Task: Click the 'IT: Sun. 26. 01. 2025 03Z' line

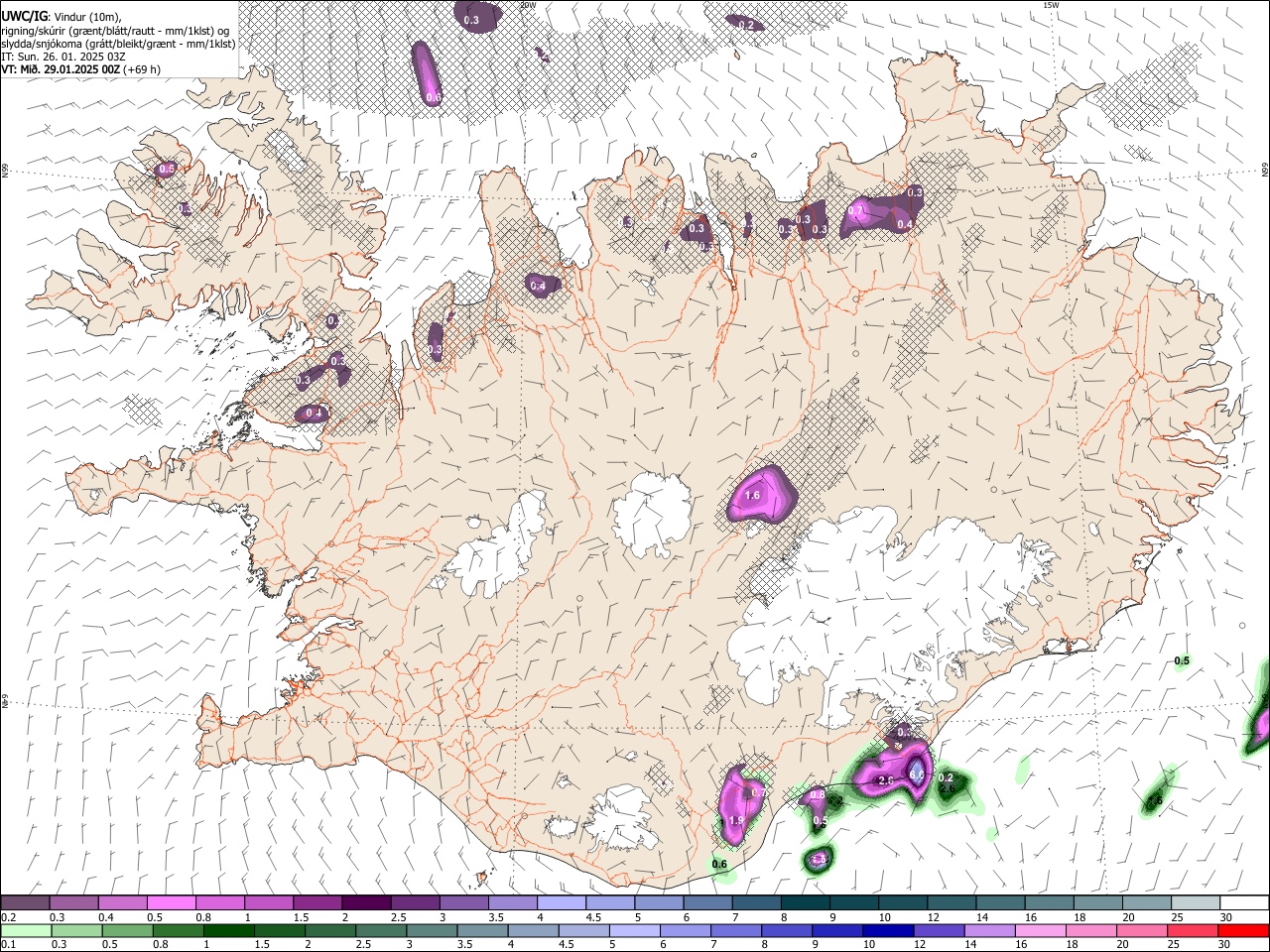Action: 63,57
